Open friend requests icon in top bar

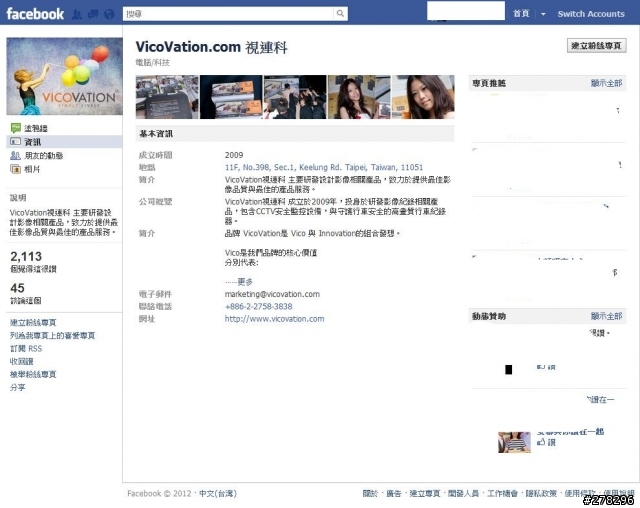(77, 14)
